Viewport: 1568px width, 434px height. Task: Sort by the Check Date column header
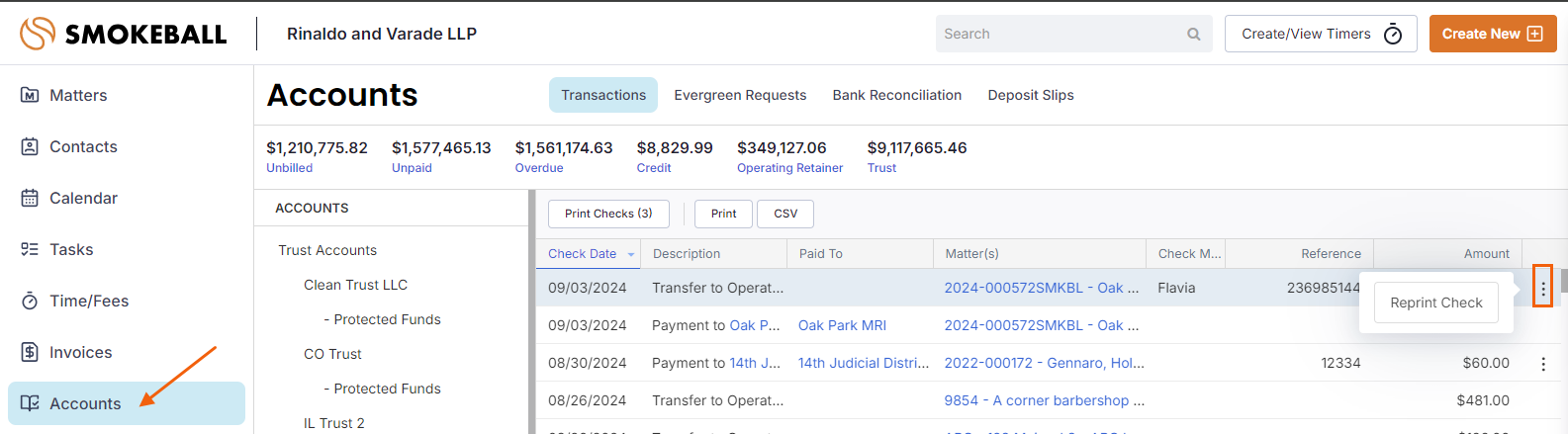(x=589, y=254)
